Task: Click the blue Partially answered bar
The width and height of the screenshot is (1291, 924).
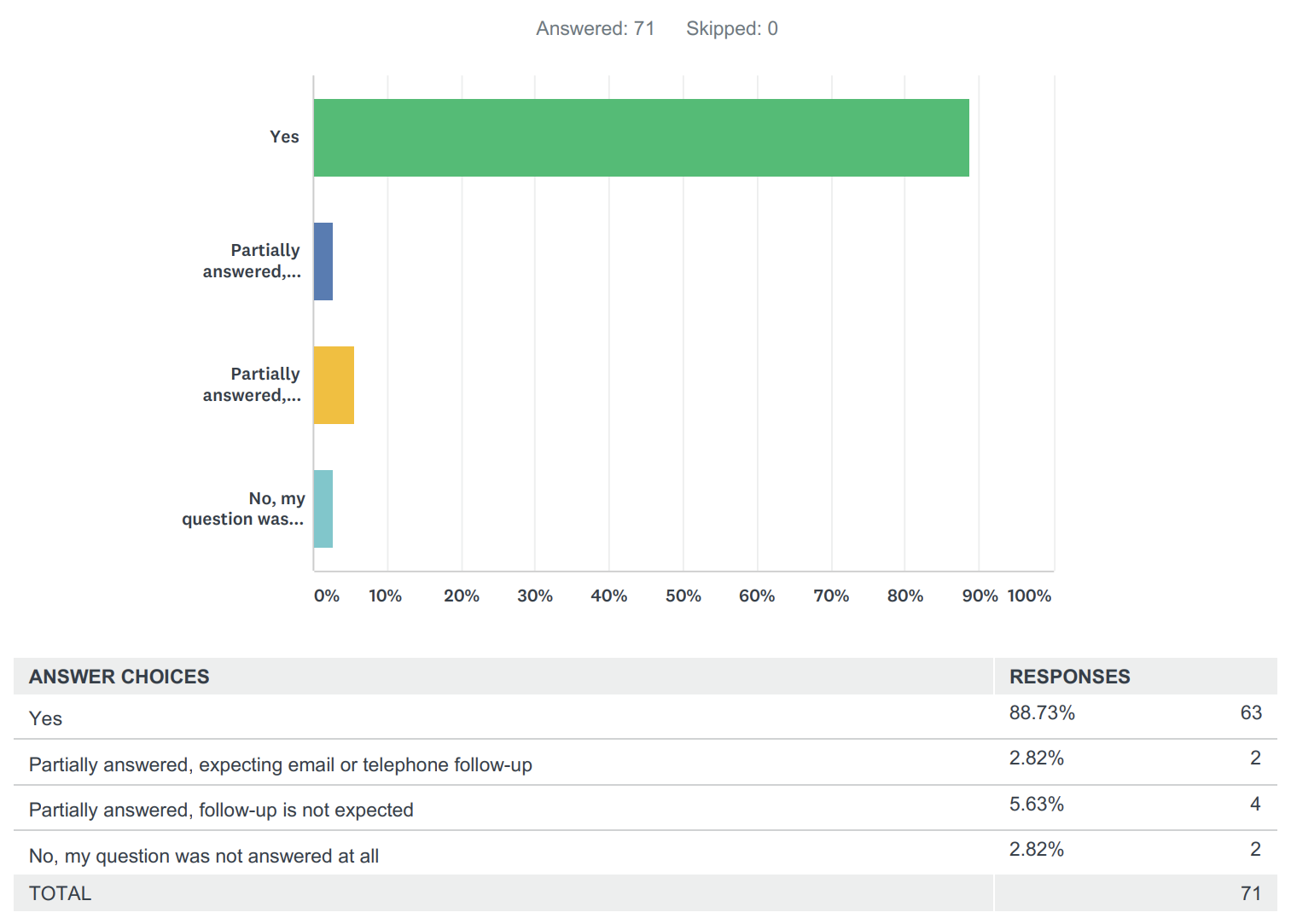Action: click(323, 261)
